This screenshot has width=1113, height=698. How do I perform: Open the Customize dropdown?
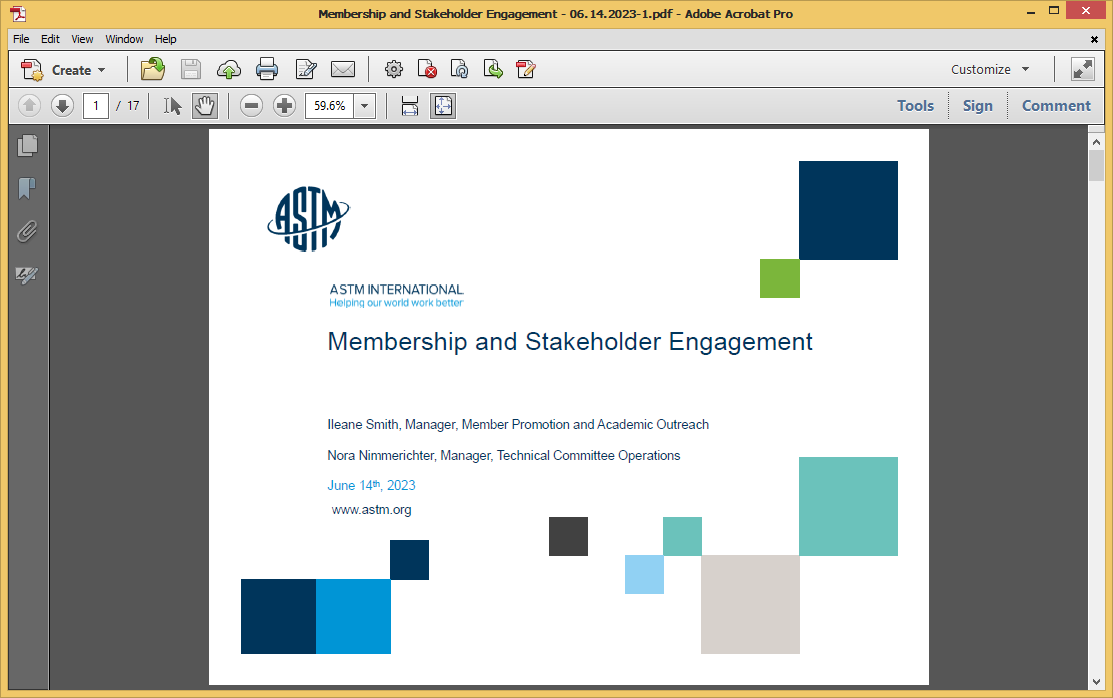click(x=989, y=70)
